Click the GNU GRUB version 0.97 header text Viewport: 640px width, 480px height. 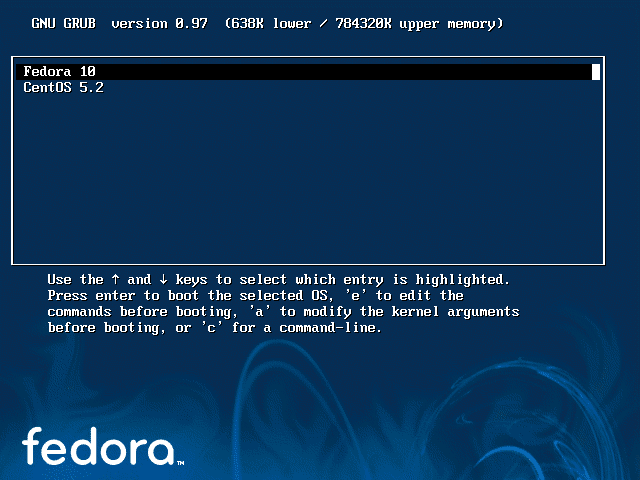(119, 23)
